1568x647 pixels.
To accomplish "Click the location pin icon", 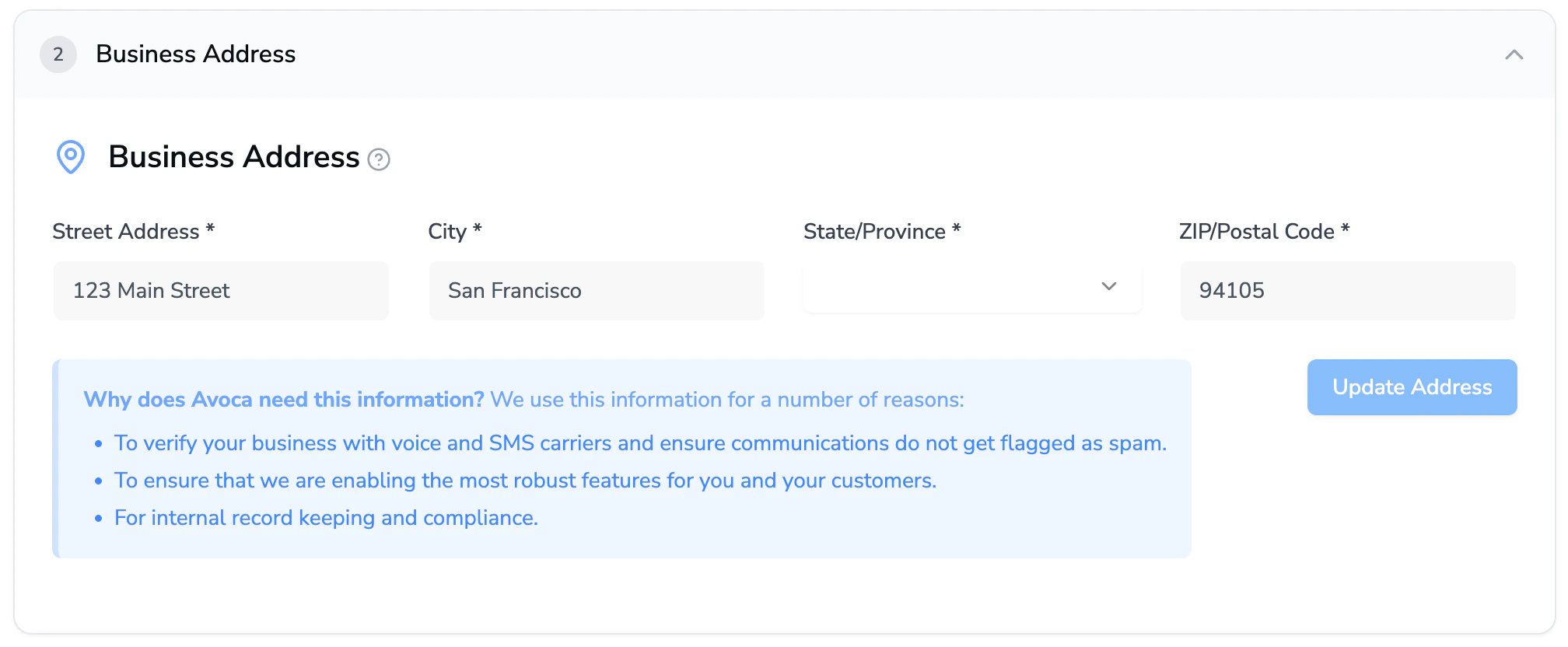I will (x=71, y=157).
